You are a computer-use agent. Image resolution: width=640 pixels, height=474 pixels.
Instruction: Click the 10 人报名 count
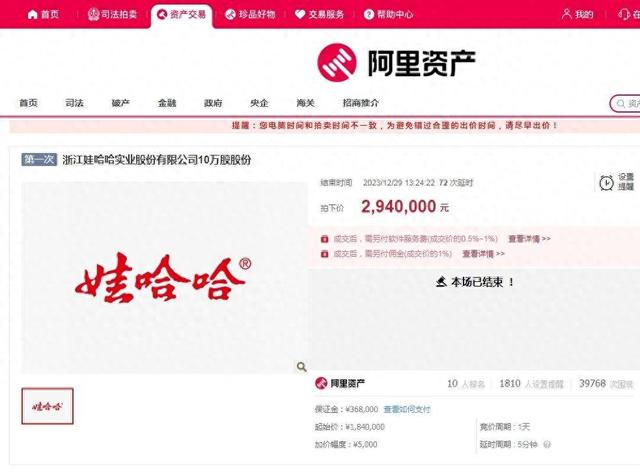click(x=466, y=384)
